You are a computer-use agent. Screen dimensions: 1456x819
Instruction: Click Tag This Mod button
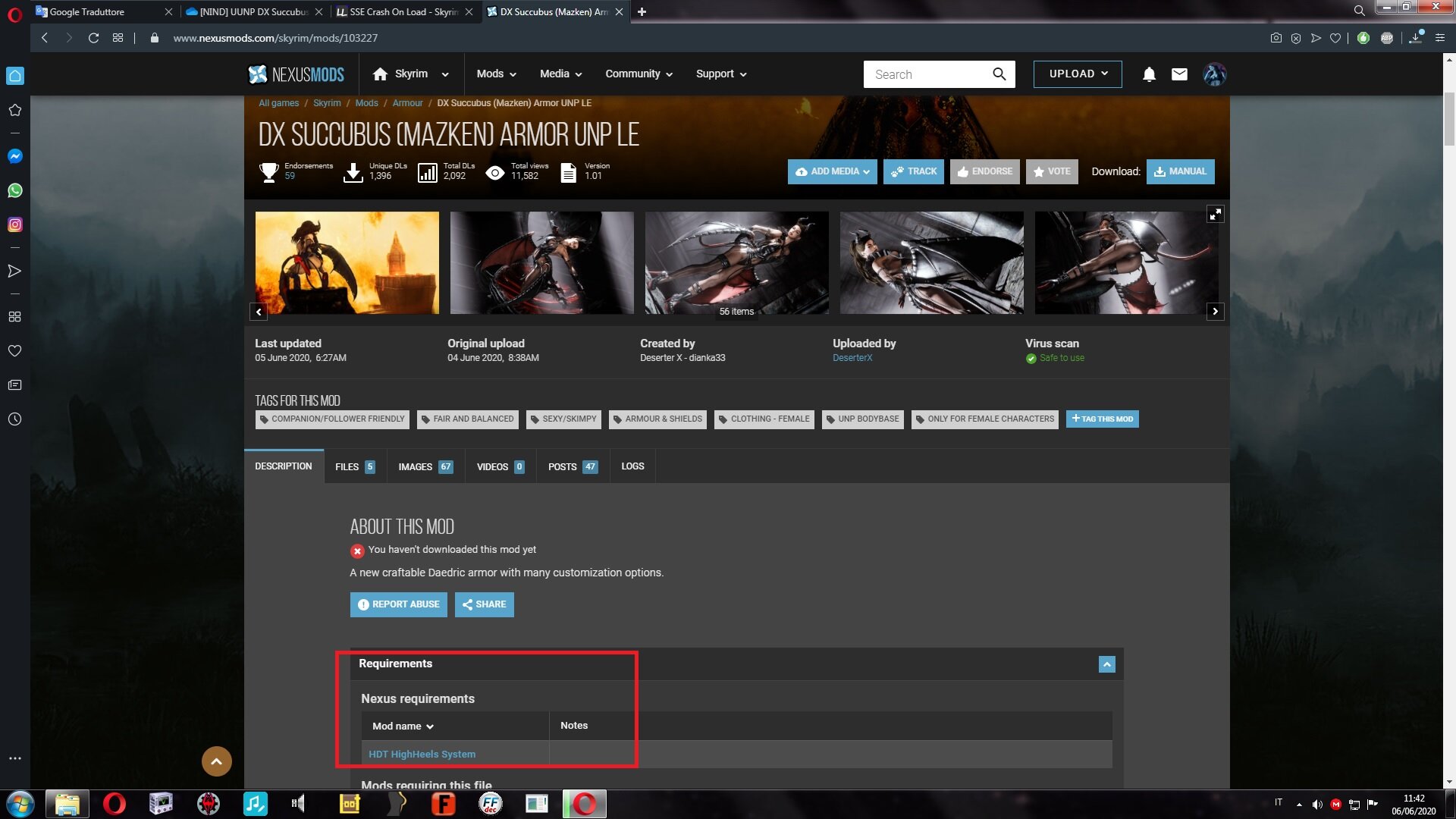[x=1103, y=419]
